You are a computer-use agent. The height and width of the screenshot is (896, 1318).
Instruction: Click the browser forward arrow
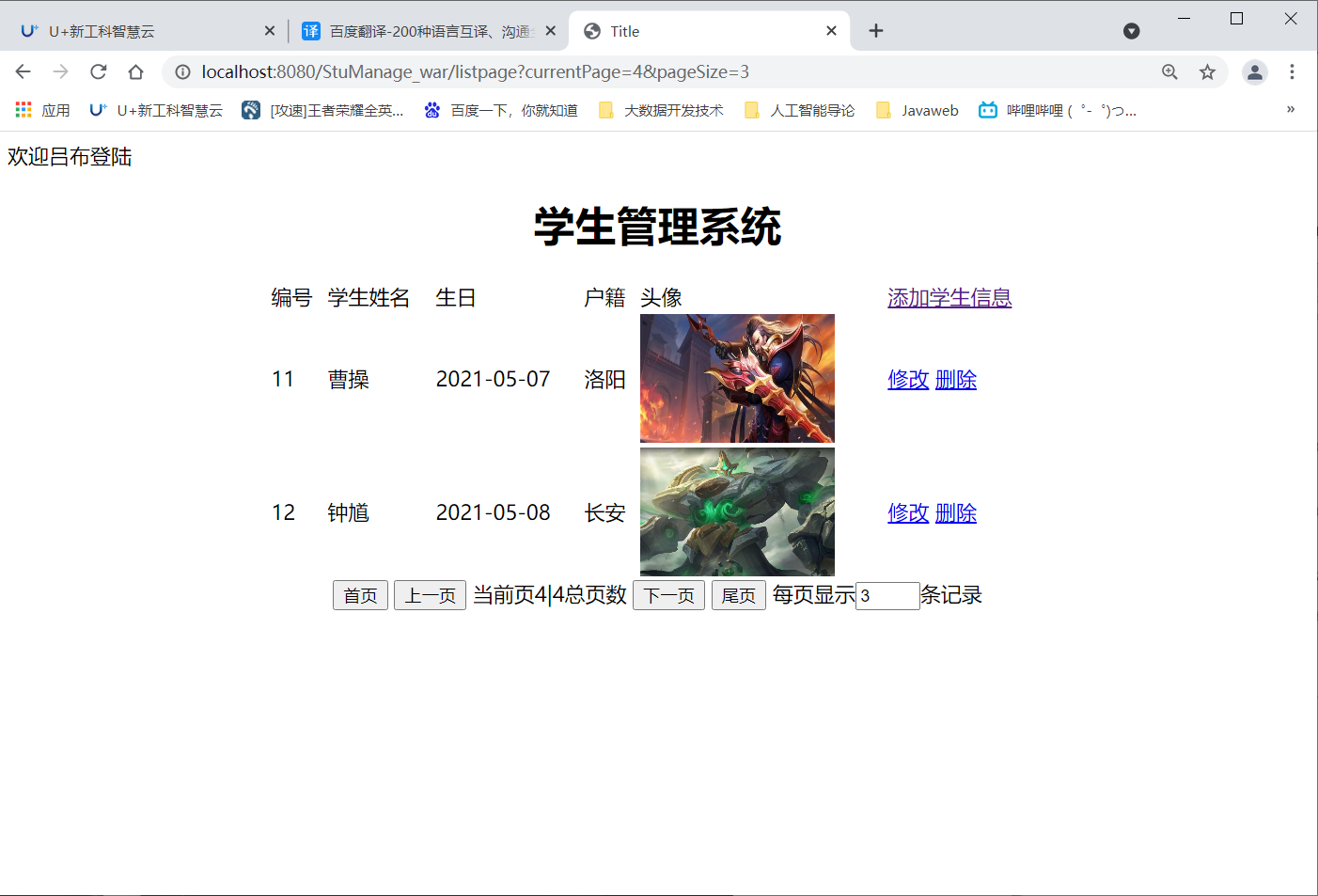tap(61, 72)
